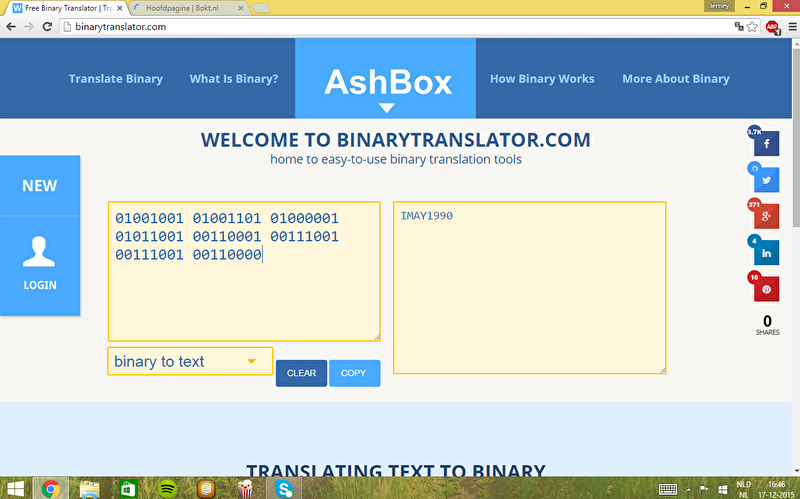Open on-screen keyboard tray icon
The width and height of the screenshot is (800, 499).
click(x=667, y=489)
